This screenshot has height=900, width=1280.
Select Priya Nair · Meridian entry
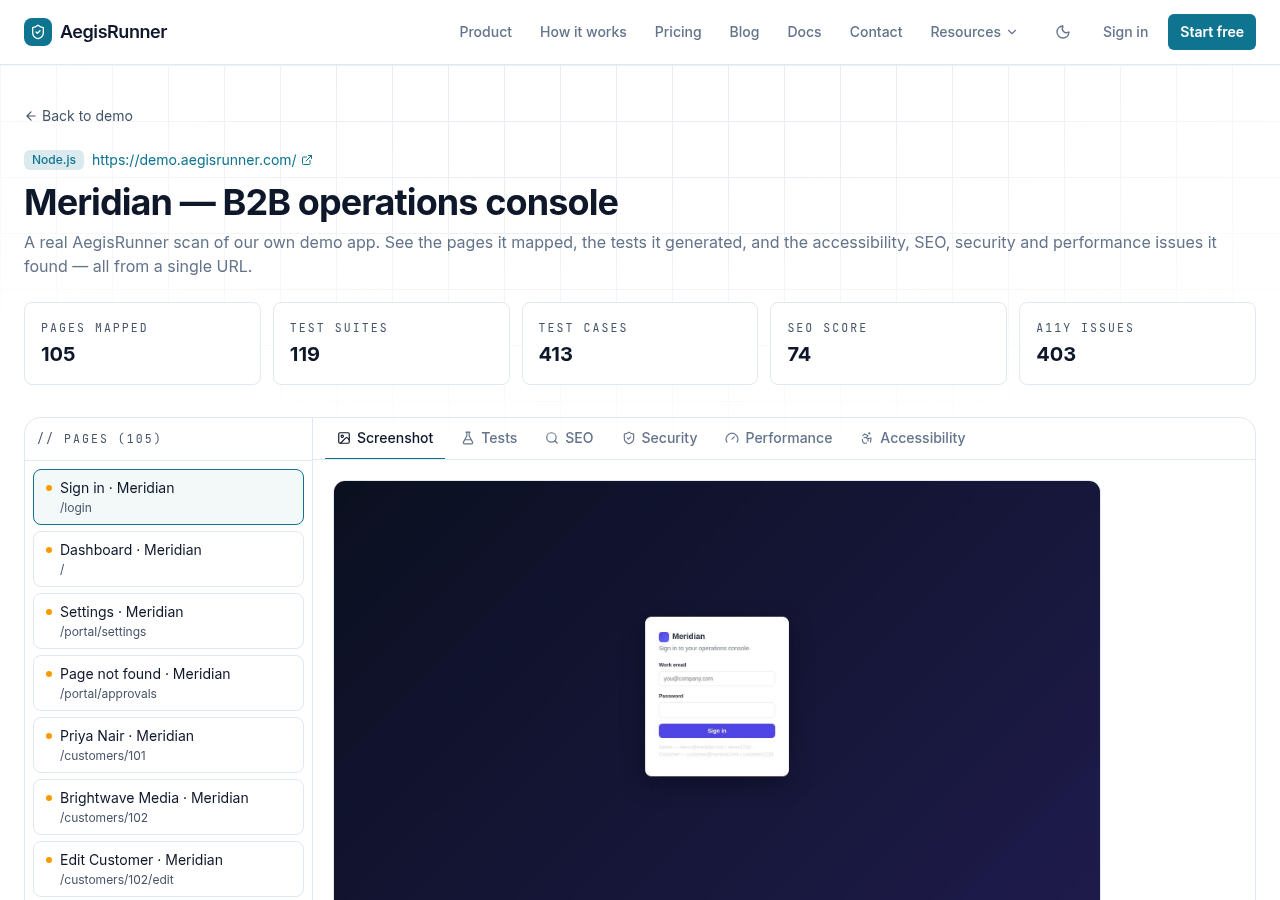[168, 745]
